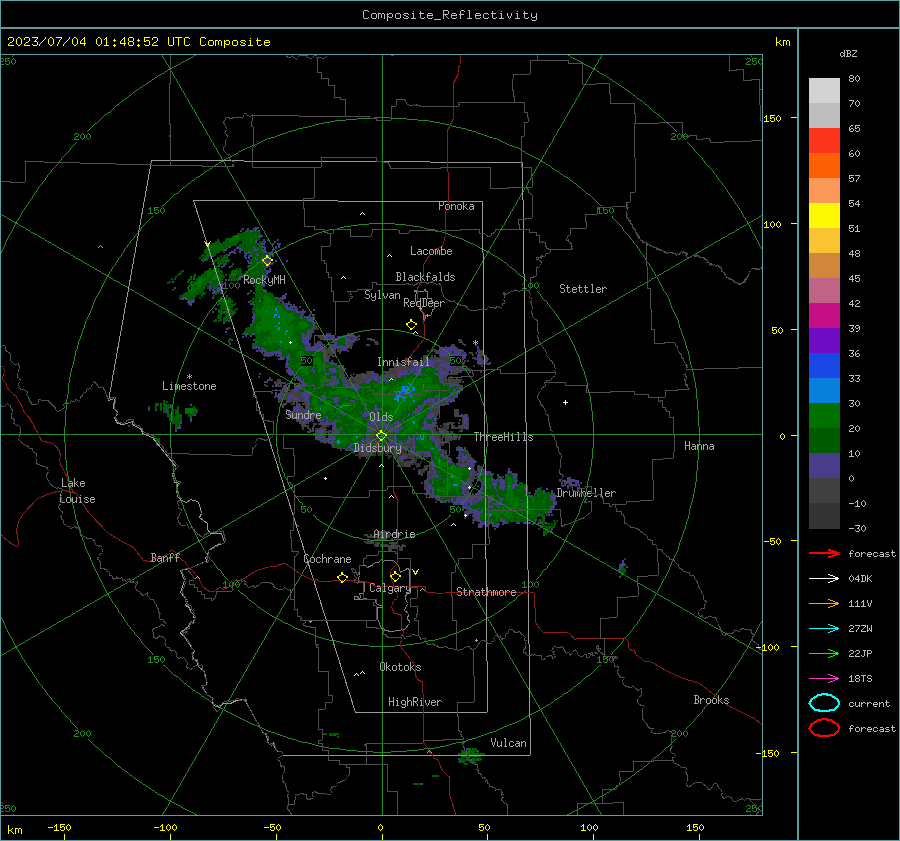Select the purple 36-39 dBZ swatch
Screen dimensions: 900x841
point(824,341)
